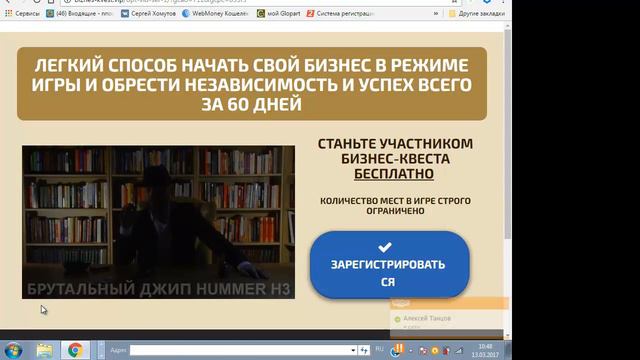
Task: Open the network signal tray icon
Action: tap(459, 351)
